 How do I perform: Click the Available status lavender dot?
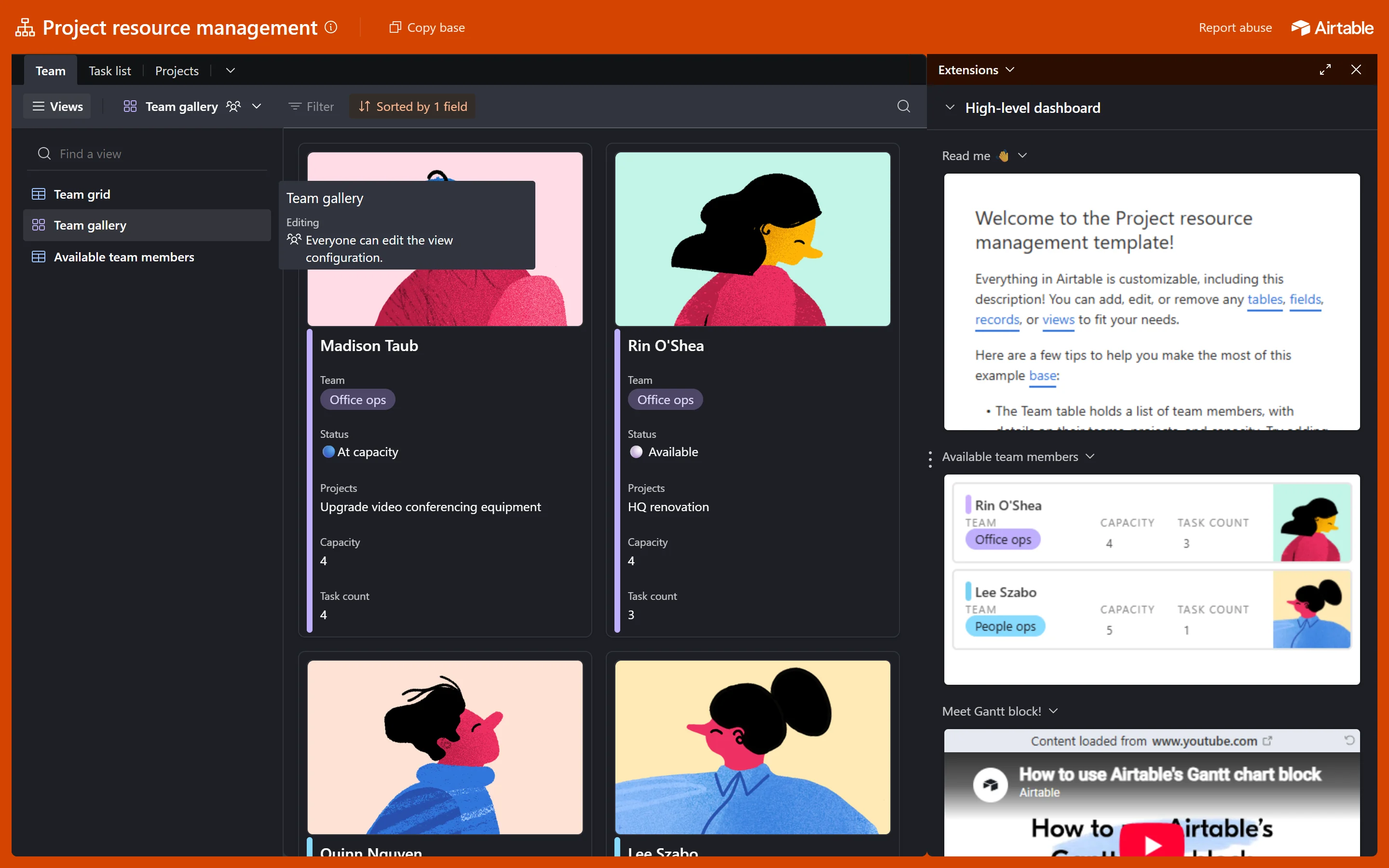(x=636, y=452)
